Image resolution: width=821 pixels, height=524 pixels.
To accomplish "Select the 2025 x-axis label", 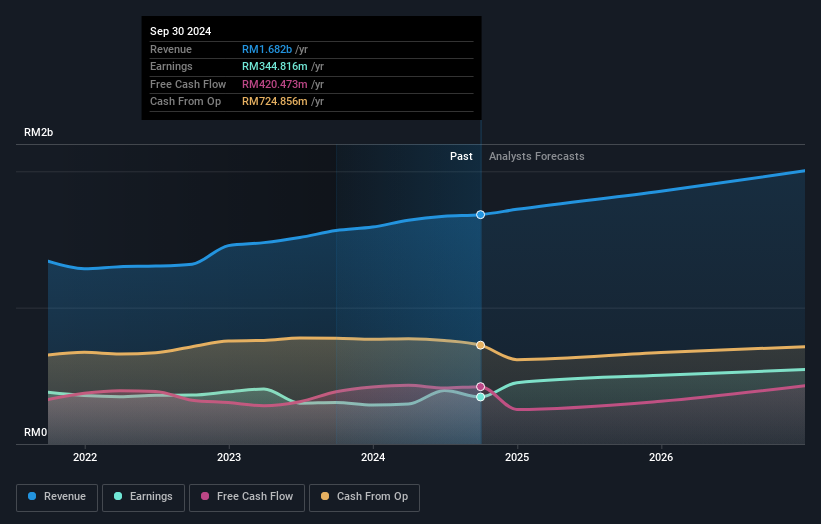I will 517,457.
